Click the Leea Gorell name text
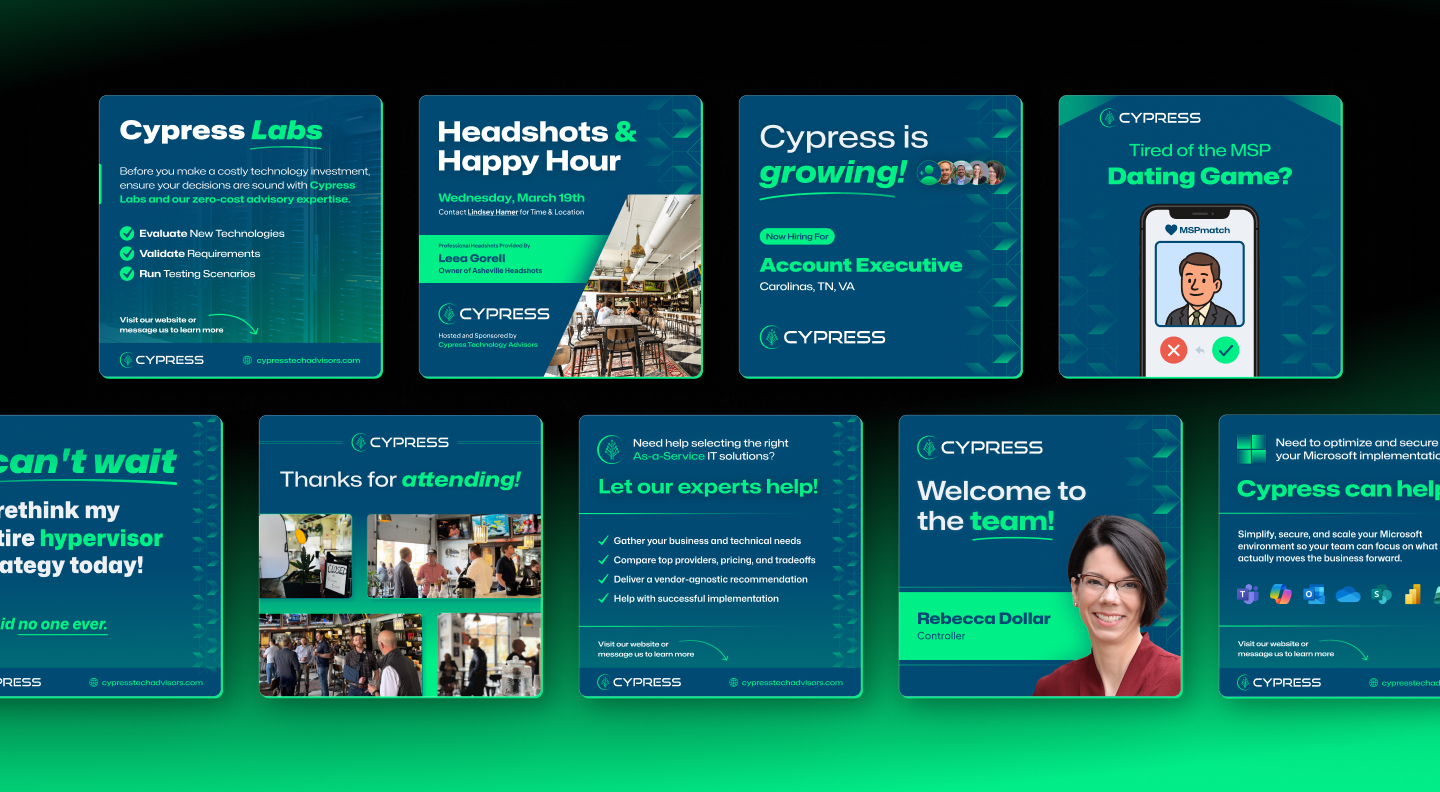Screen dimensions: 1440x792 [x=472, y=258]
